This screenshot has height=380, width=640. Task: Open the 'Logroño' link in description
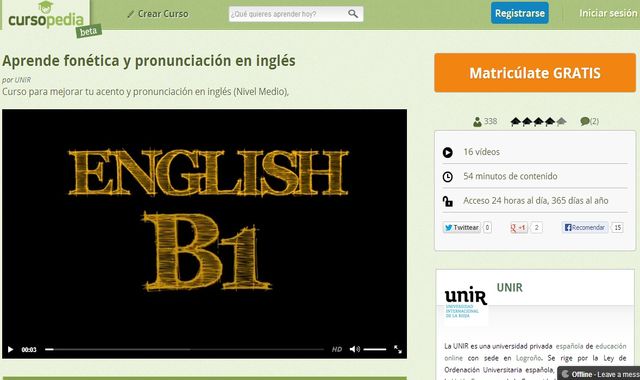(x=528, y=358)
